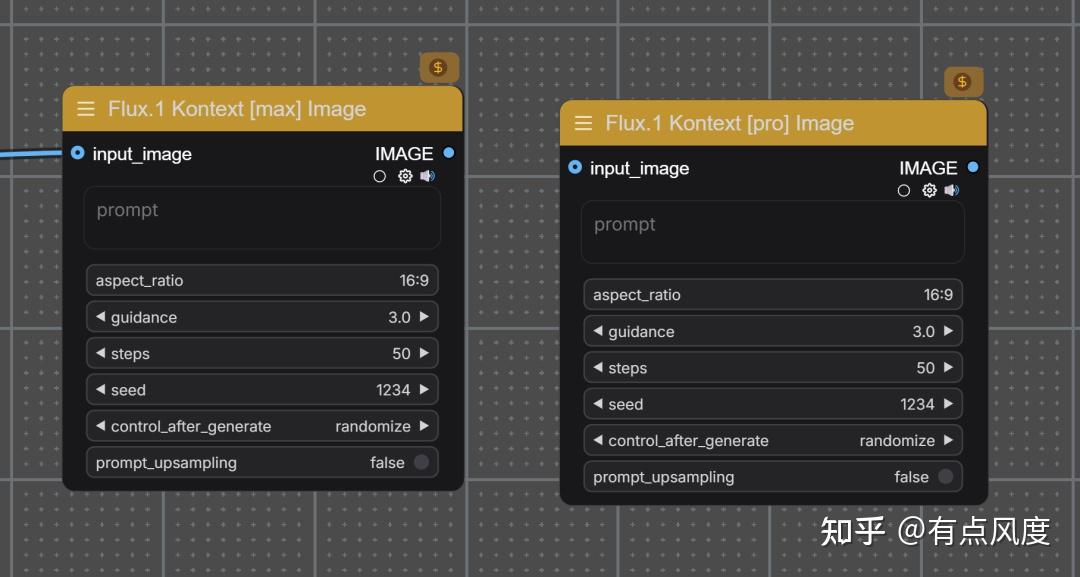
Task: Click the prompt text box on the [max] node
Action: coord(262,218)
